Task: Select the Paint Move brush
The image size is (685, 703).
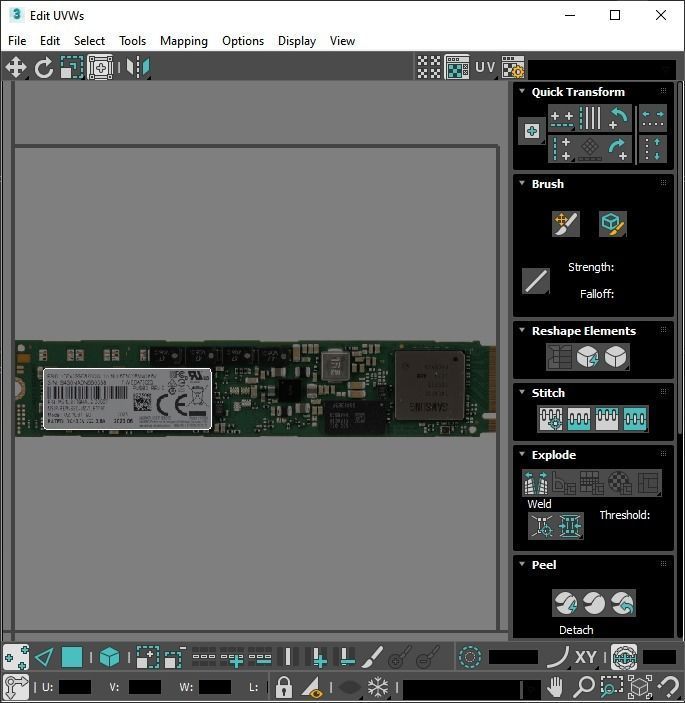Action: point(566,223)
